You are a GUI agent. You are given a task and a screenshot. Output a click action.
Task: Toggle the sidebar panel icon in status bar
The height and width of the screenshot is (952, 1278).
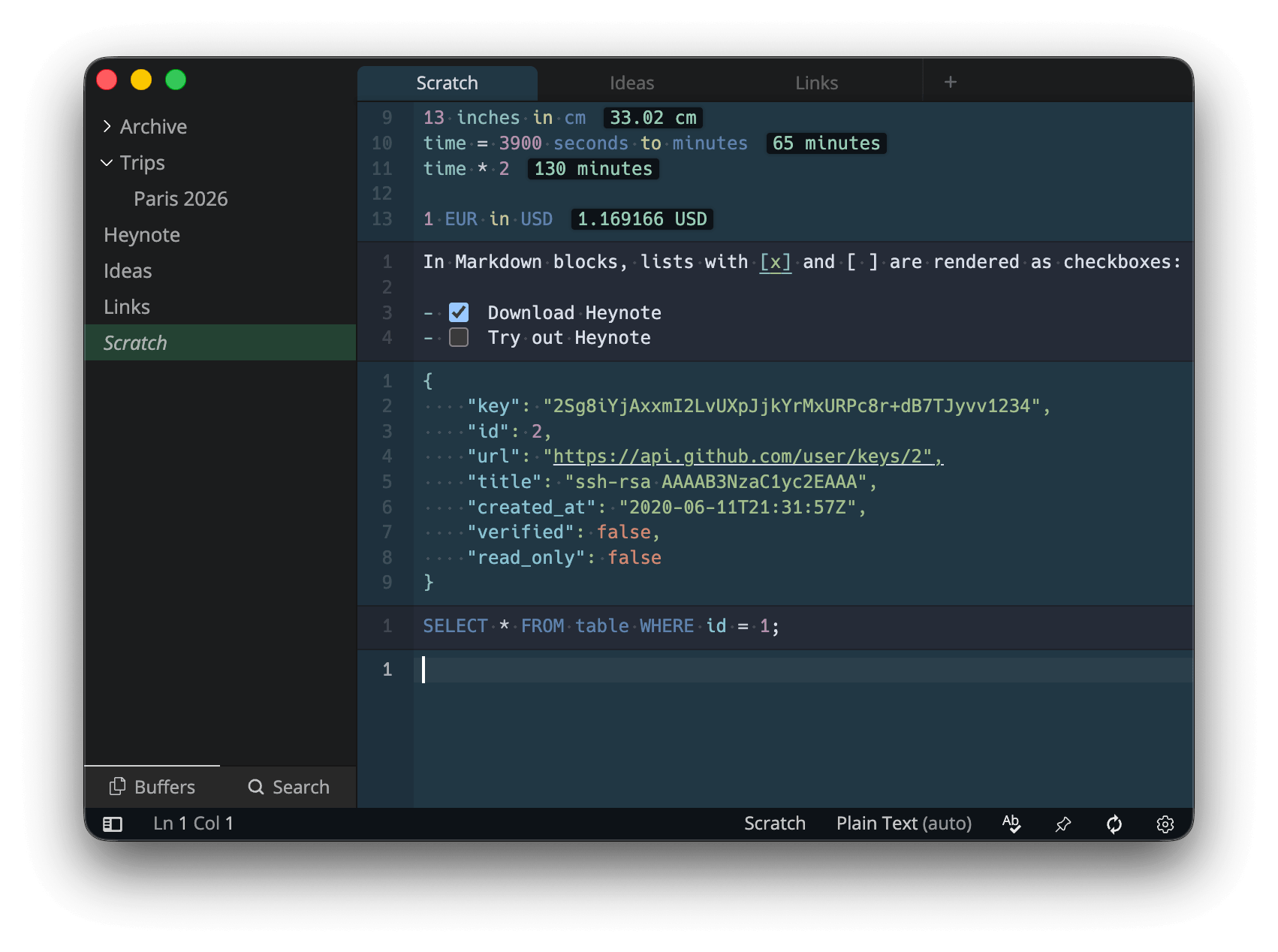113,824
